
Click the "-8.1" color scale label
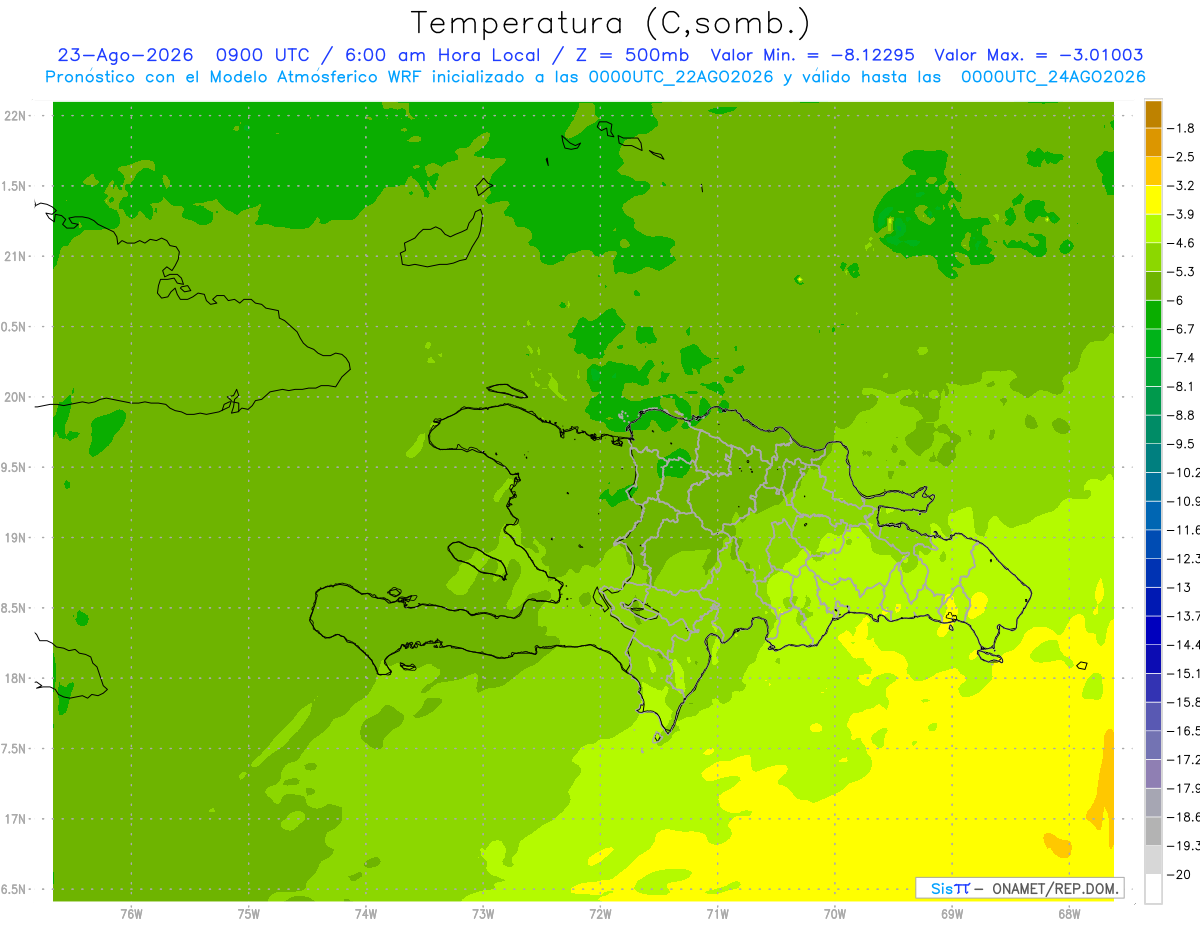coord(1183,386)
